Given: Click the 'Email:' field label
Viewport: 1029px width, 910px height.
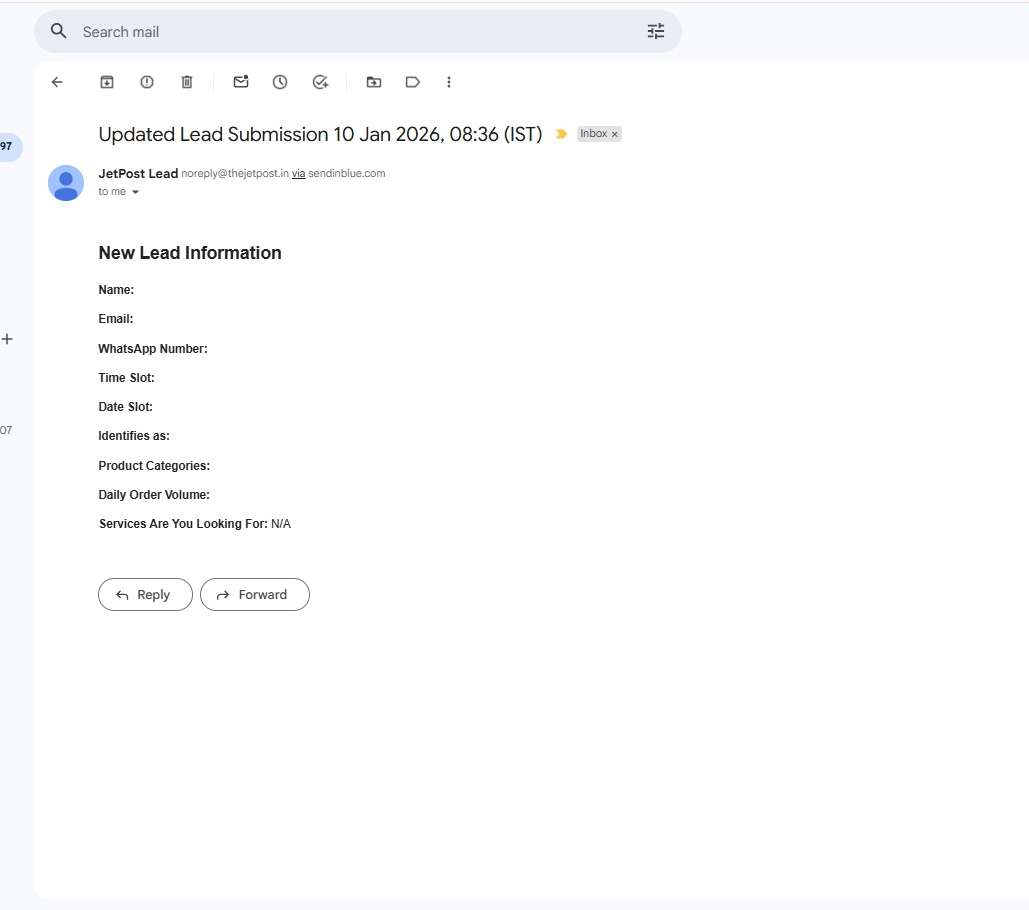Looking at the screenshot, I should click(116, 319).
